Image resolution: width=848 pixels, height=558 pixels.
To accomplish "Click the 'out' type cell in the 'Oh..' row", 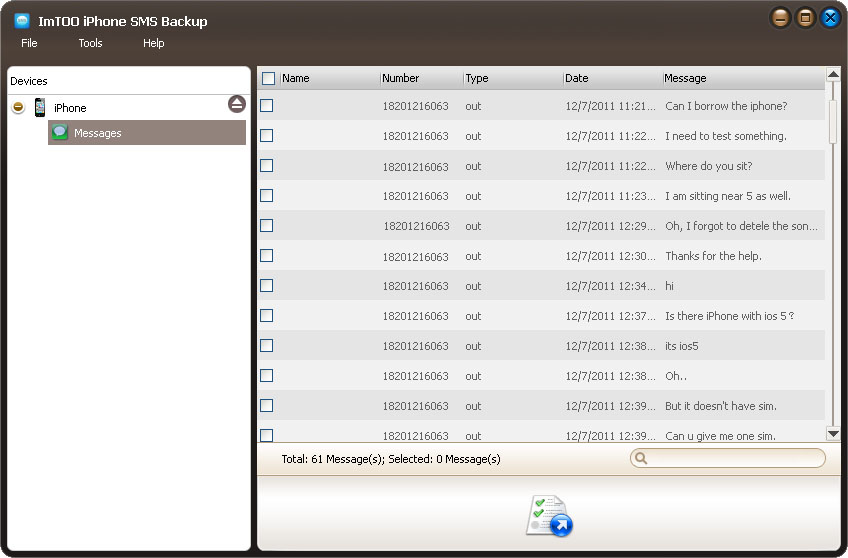I will pos(473,376).
